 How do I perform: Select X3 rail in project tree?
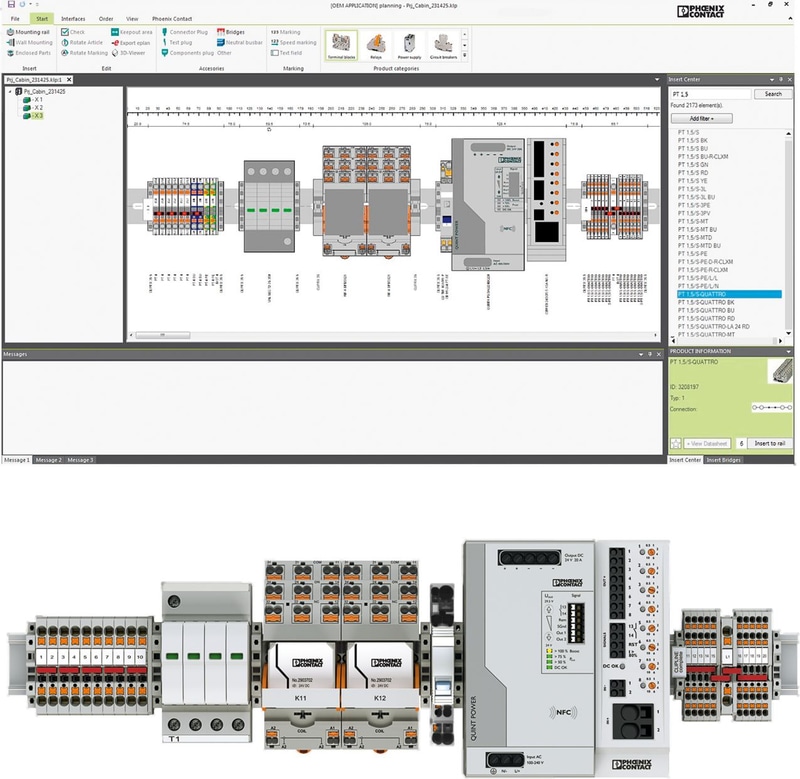[x=34, y=116]
